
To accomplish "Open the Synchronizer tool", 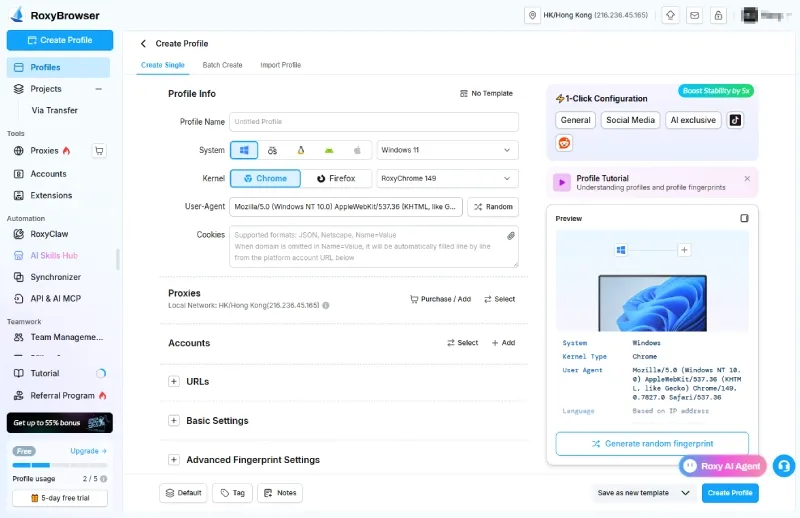I will click(55, 277).
